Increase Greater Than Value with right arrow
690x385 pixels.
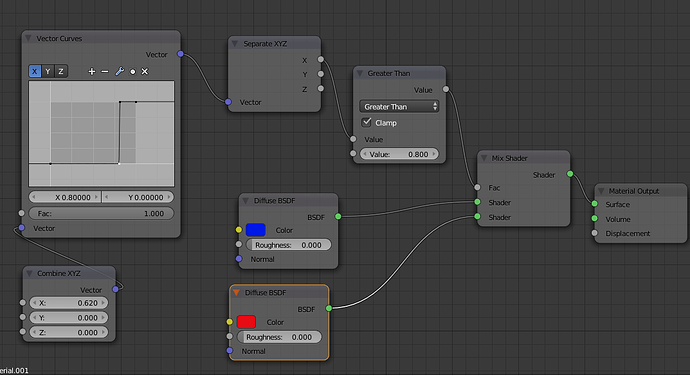coord(433,154)
